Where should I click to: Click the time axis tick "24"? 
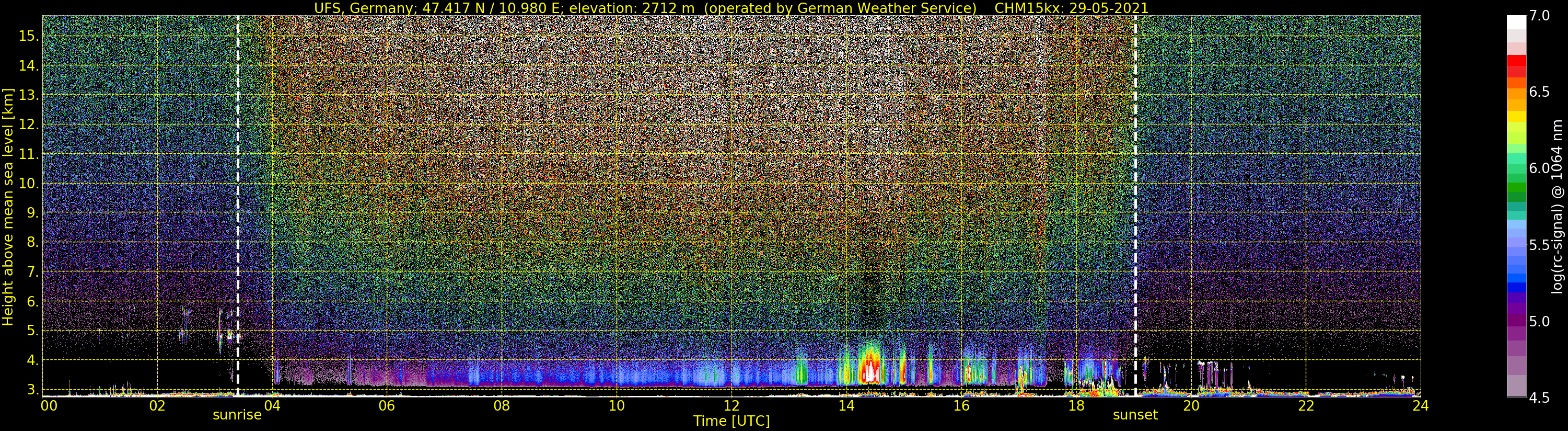coord(1420,405)
